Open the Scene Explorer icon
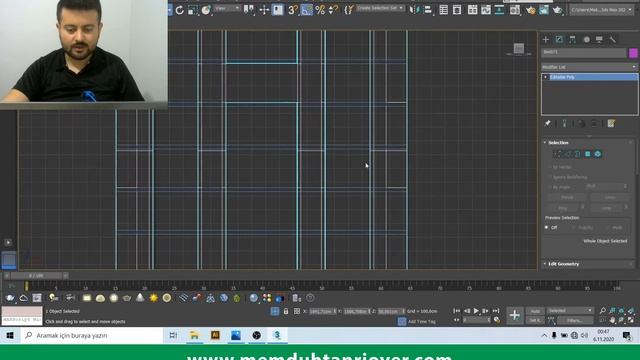This screenshot has height=360, width=640. click(x=444, y=10)
